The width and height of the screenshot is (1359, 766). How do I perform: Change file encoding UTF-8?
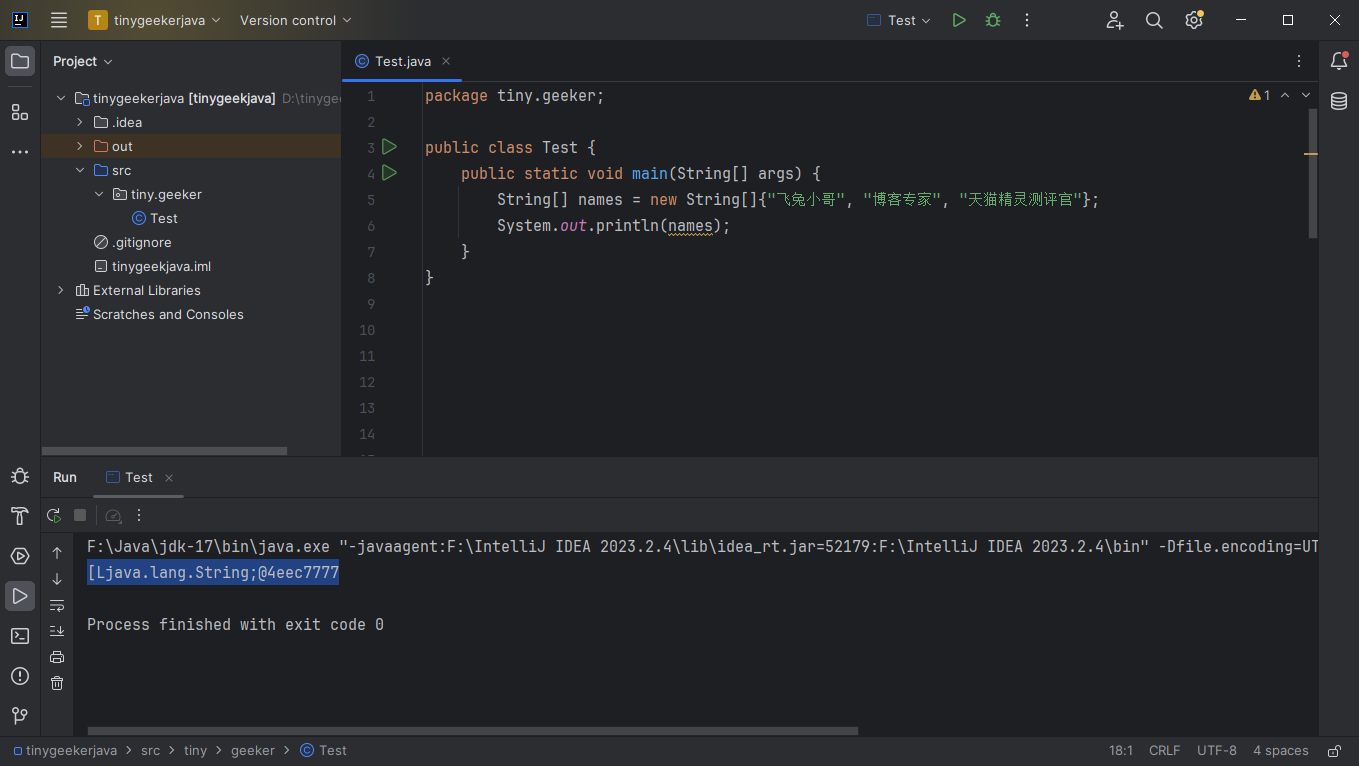pos(1217,750)
